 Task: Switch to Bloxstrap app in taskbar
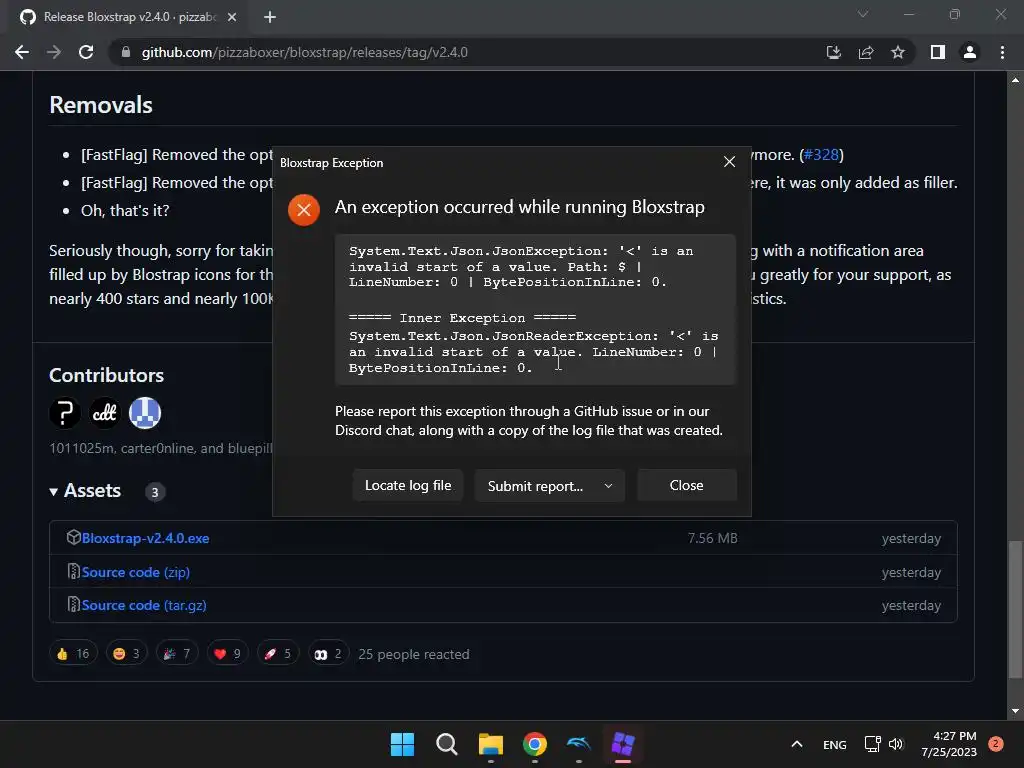tap(623, 744)
